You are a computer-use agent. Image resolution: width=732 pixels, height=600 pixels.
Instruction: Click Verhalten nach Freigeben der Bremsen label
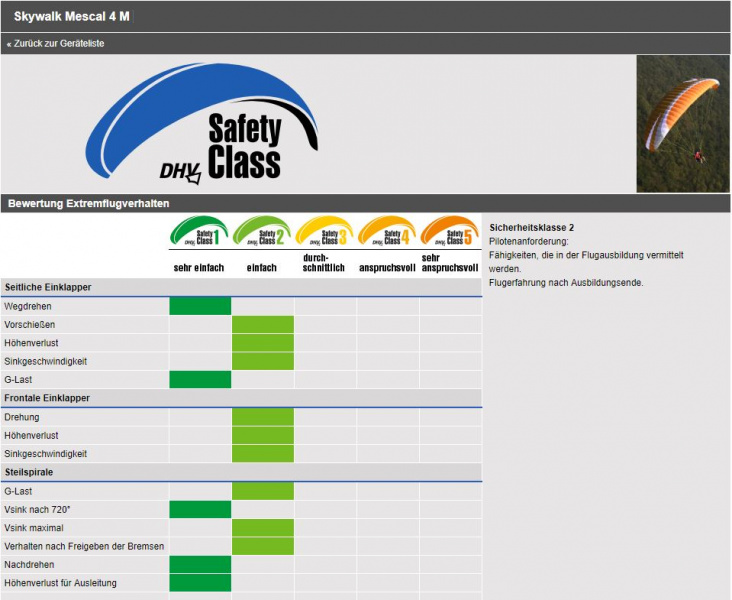tap(84, 546)
